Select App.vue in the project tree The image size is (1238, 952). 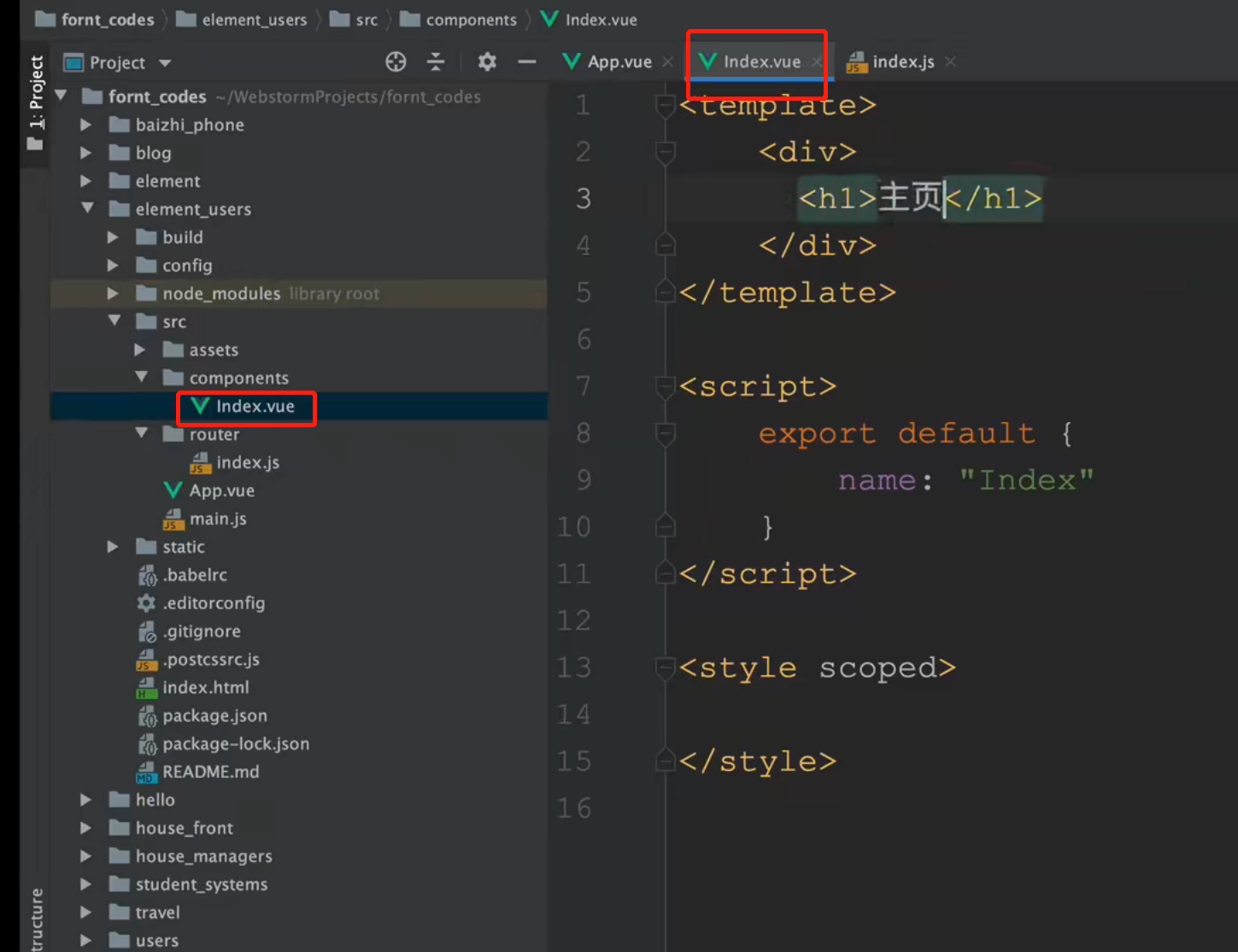[209, 491]
